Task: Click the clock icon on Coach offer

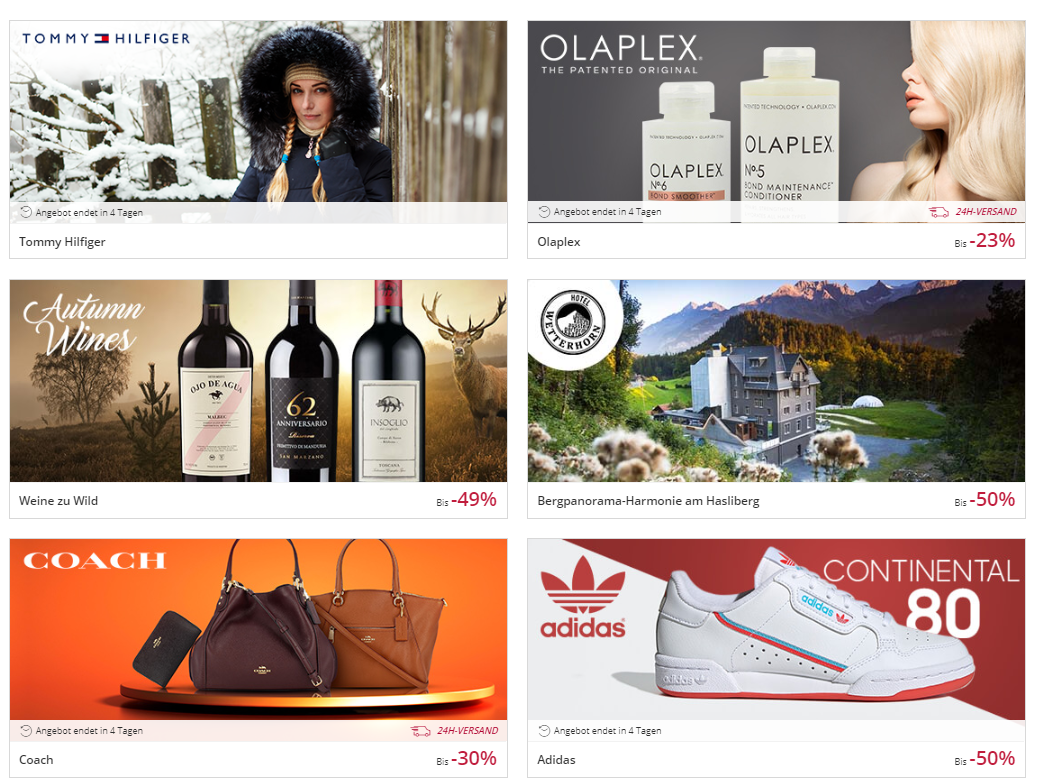Action: pos(26,730)
